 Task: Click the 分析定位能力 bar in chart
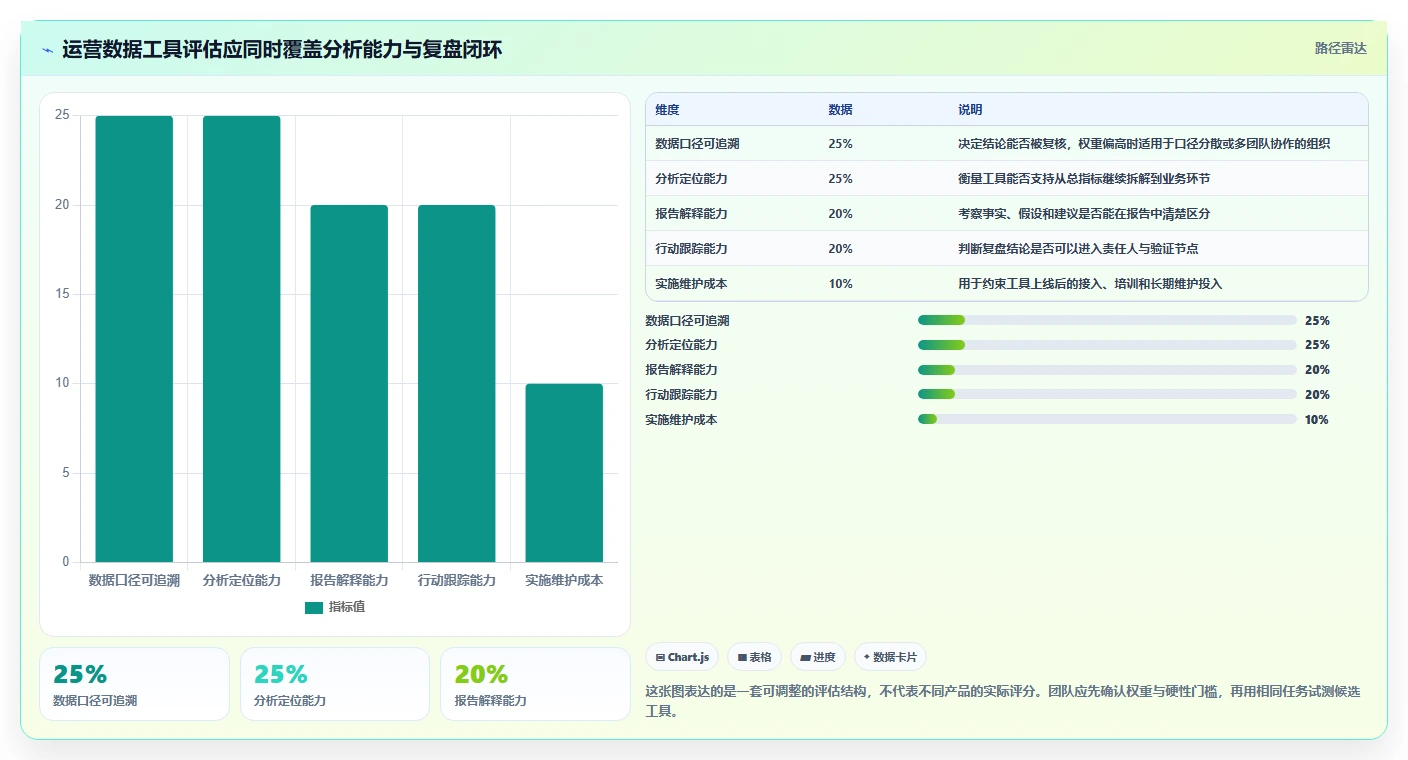click(x=241, y=339)
